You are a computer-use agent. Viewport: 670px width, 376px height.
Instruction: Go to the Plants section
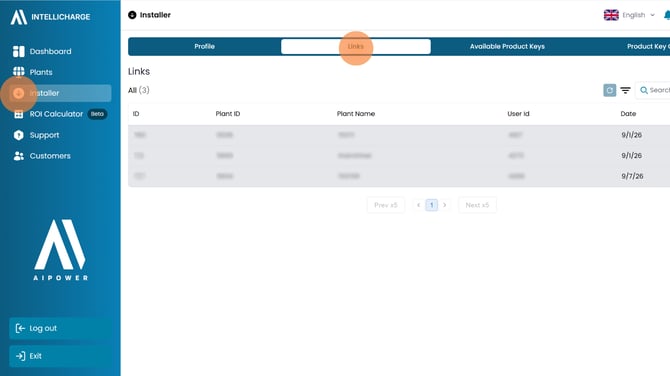pyautogui.click(x=60, y=72)
